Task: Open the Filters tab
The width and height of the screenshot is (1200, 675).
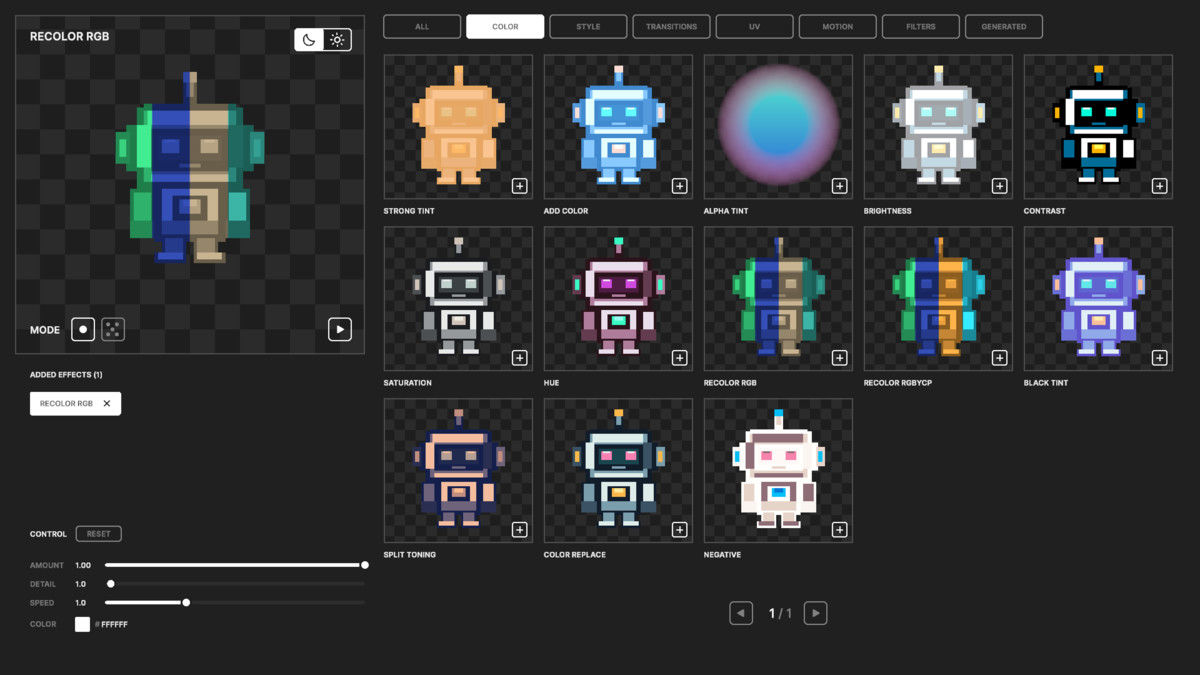Action: 920,27
